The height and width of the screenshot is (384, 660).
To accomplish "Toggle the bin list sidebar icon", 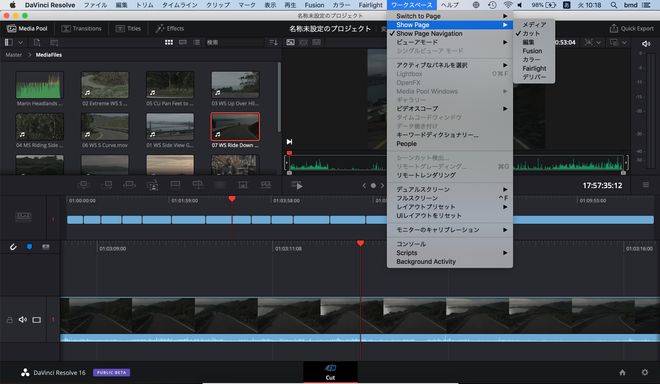I will coord(8,43).
